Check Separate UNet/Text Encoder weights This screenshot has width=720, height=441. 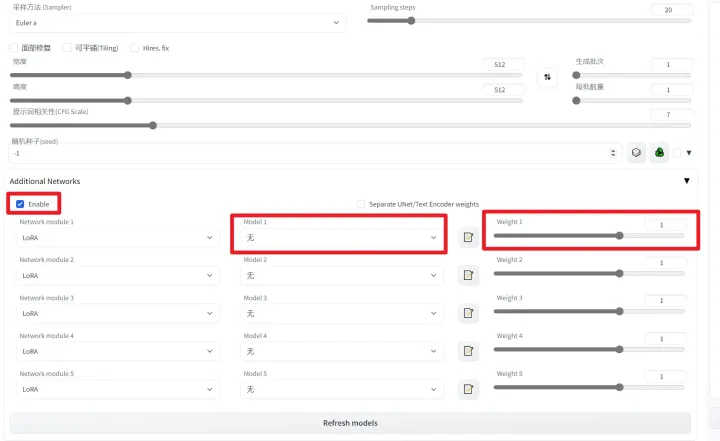point(361,204)
